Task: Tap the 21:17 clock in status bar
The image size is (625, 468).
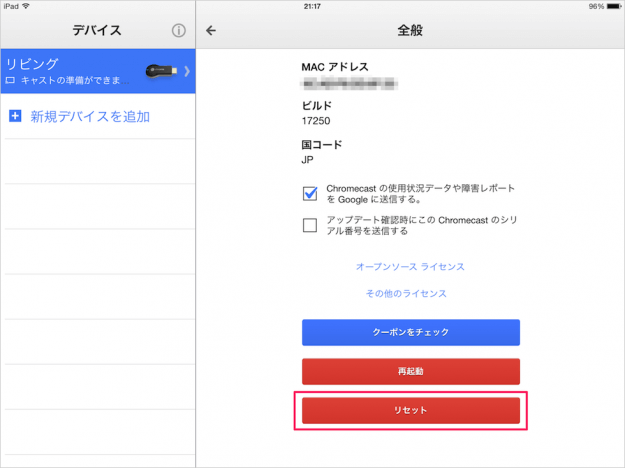Action: click(x=312, y=5)
